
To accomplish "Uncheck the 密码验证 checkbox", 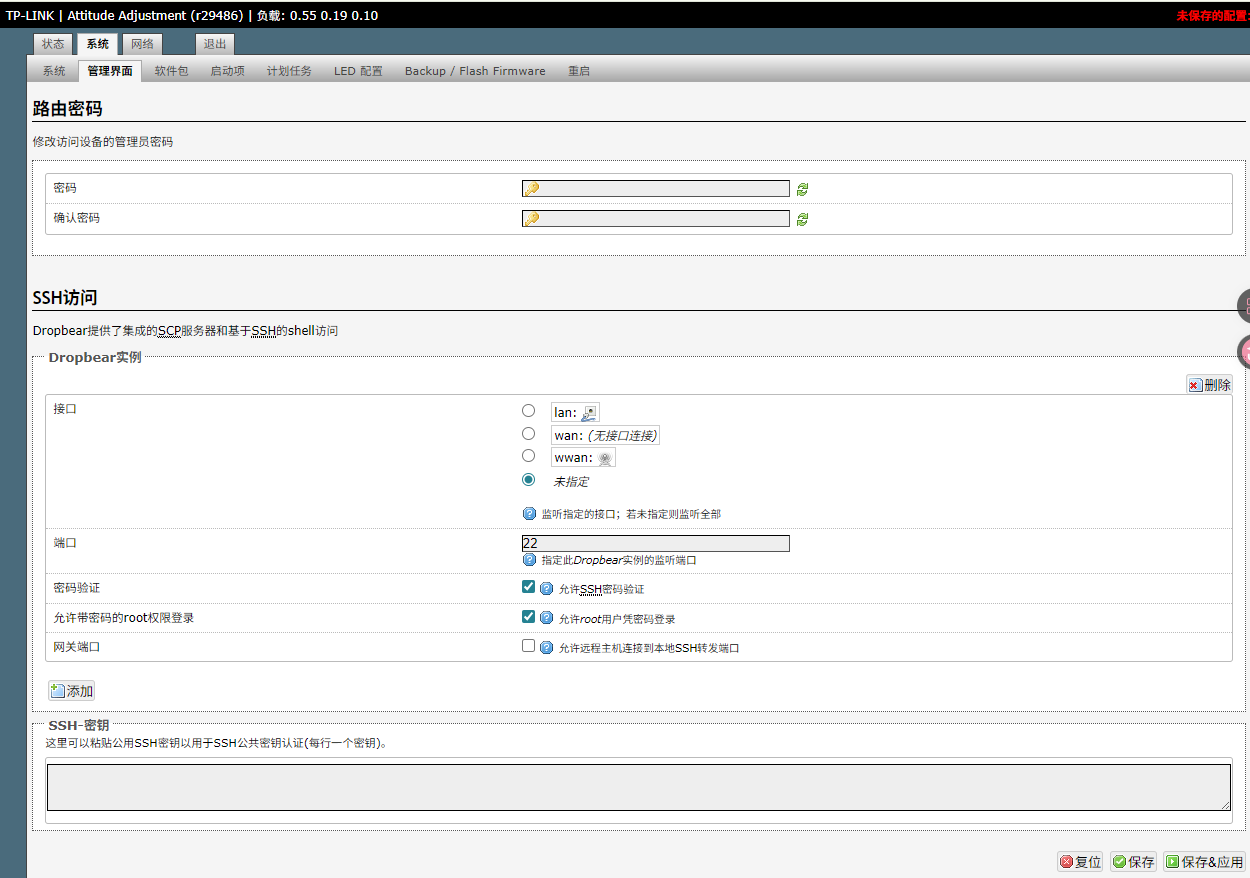I will pos(528,587).
